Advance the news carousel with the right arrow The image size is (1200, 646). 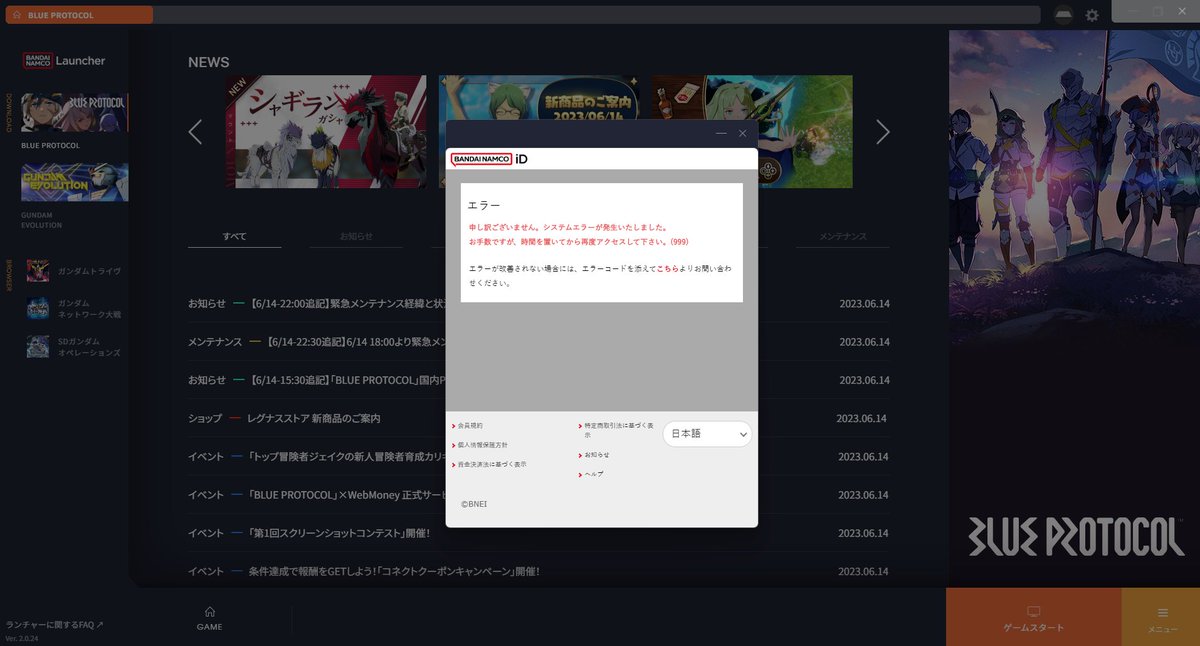(x=883, y=131)
